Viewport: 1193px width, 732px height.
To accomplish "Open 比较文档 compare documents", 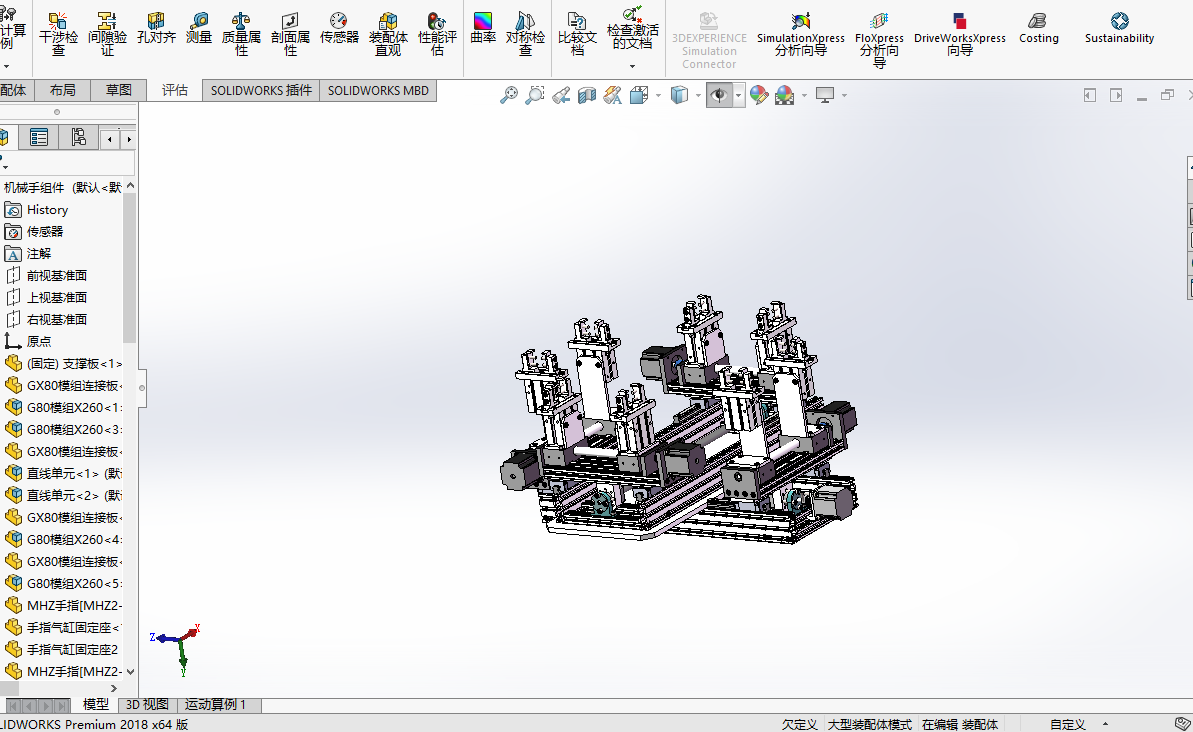I will click(577, 34).
